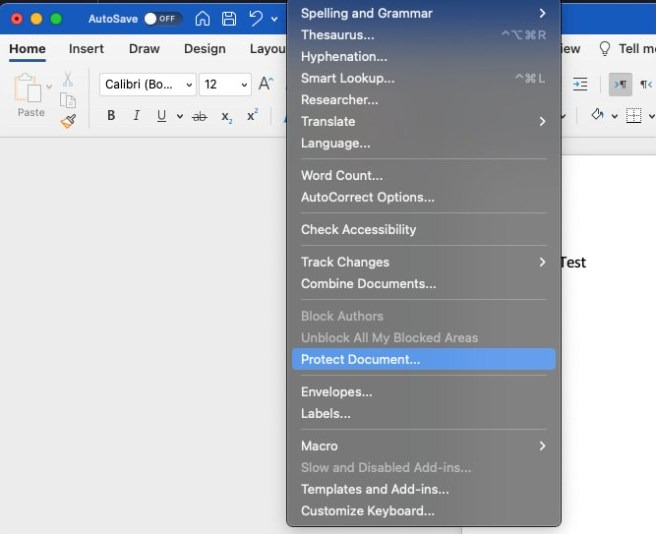This screenshot has width=656, height=534.
Task: Apply Subscript formatting
Action: coord(226,116)
